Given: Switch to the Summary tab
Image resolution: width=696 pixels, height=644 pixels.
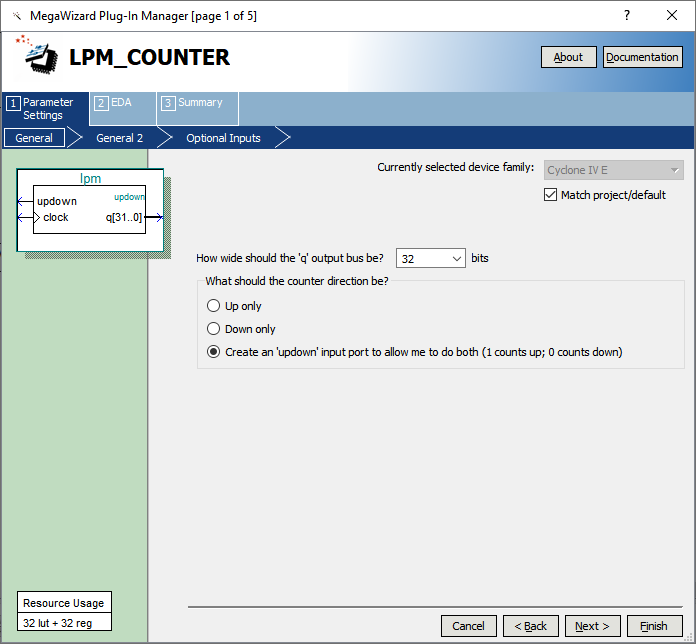Looking at the screenshot, I should coord(197,108).
